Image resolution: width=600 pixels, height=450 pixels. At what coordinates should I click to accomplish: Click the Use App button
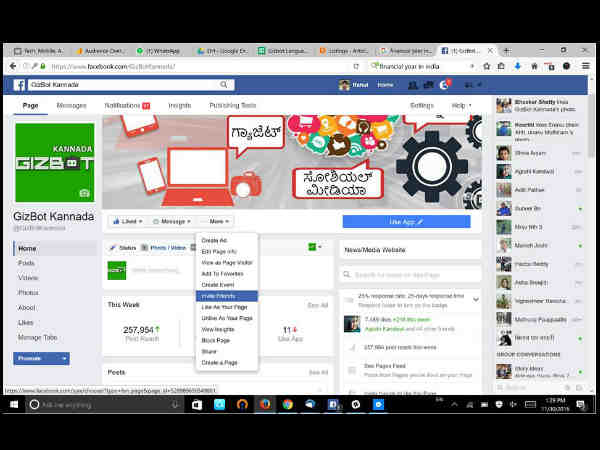(x=406, y=222)
